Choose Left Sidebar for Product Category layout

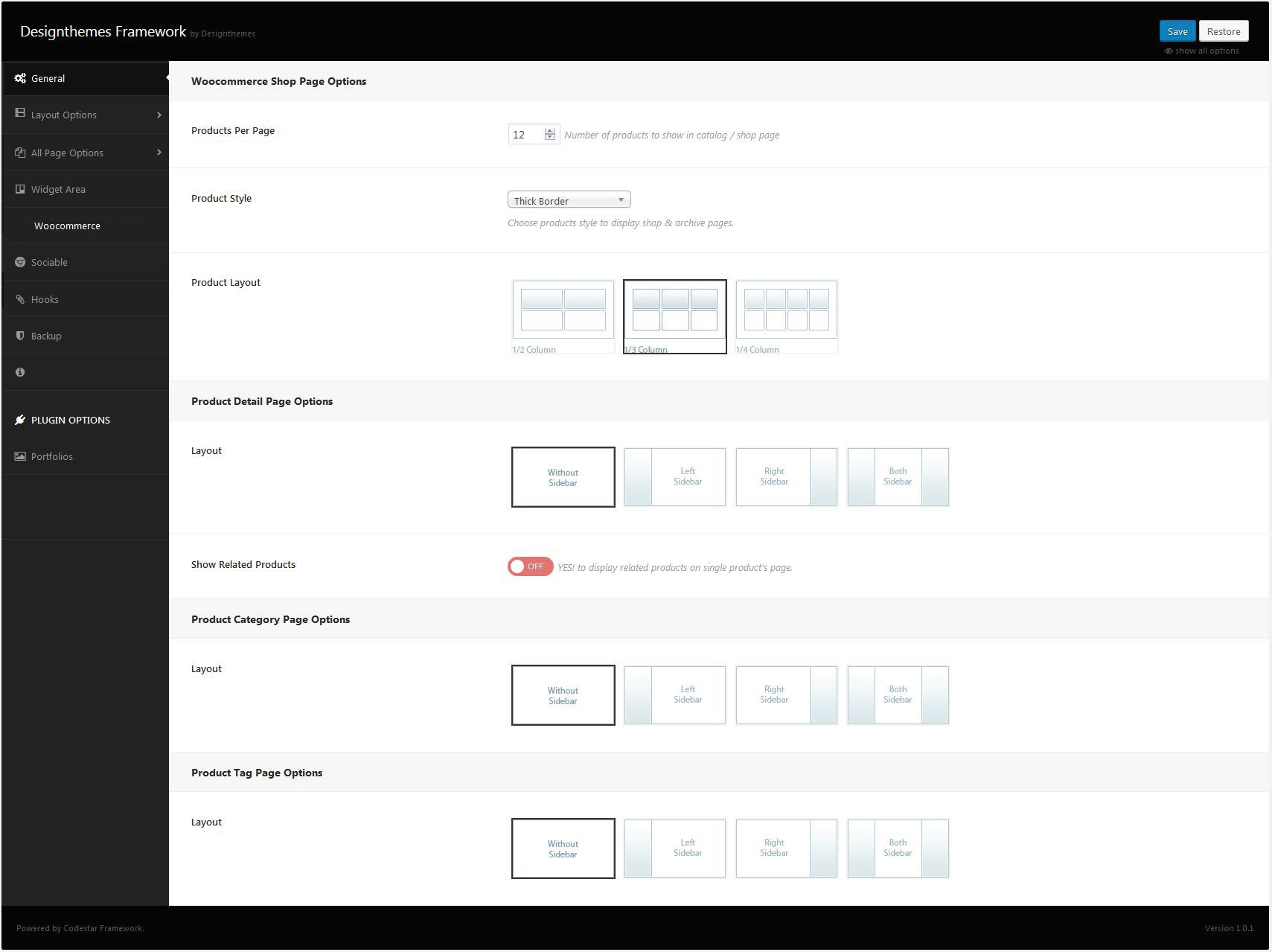click(675, 695)
